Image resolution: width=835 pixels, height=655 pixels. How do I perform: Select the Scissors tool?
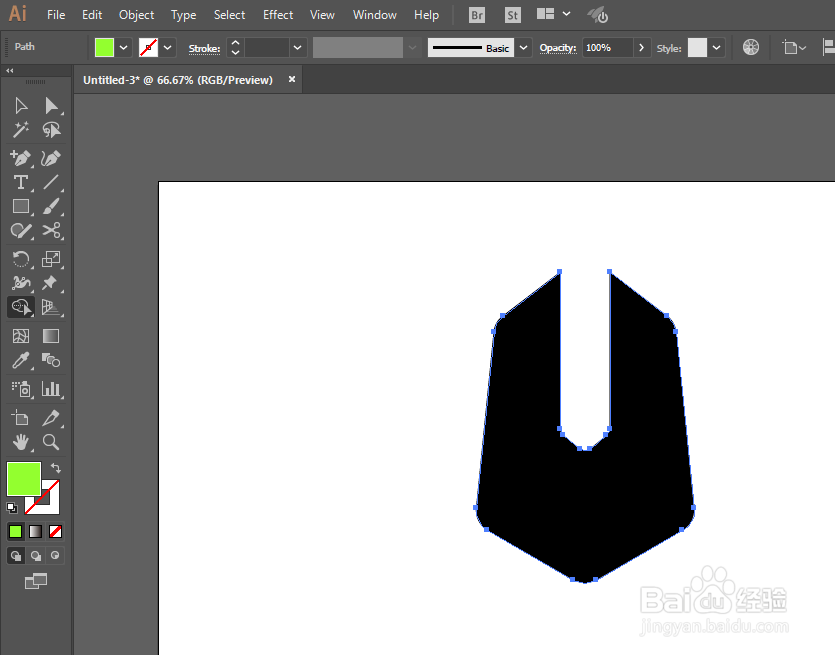click(52, 231)
